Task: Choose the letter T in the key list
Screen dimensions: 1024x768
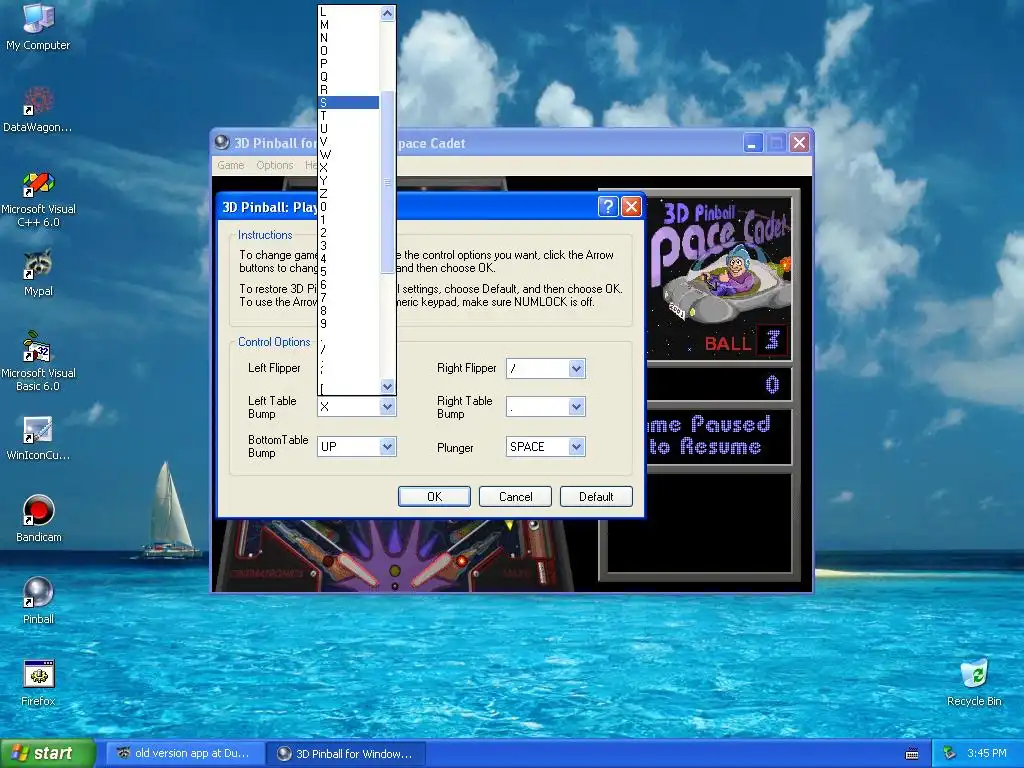Action: (349, 116)
